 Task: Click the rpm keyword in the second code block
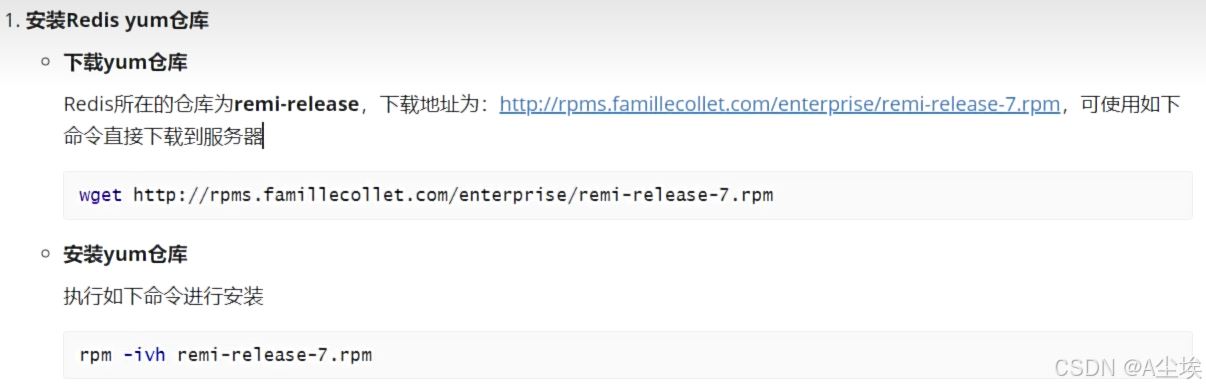(x=95, y=354)
